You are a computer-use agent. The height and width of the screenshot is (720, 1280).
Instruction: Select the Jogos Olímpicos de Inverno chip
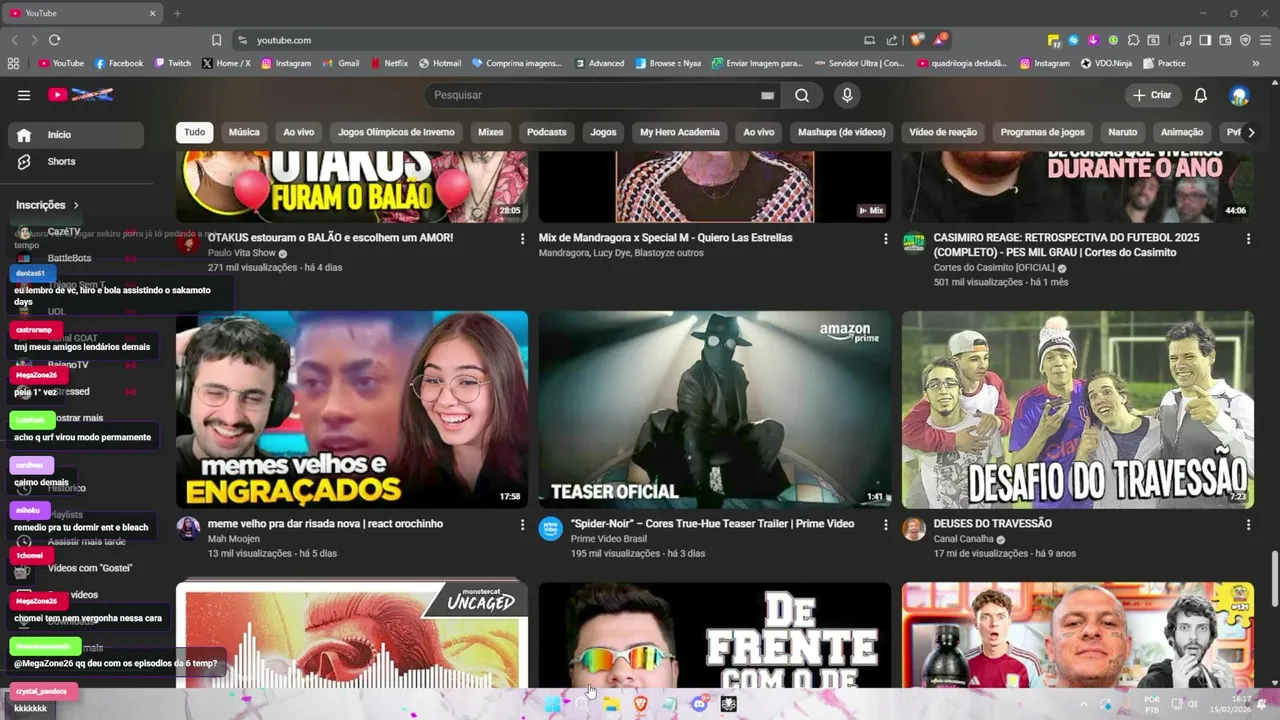pos(396,132)
